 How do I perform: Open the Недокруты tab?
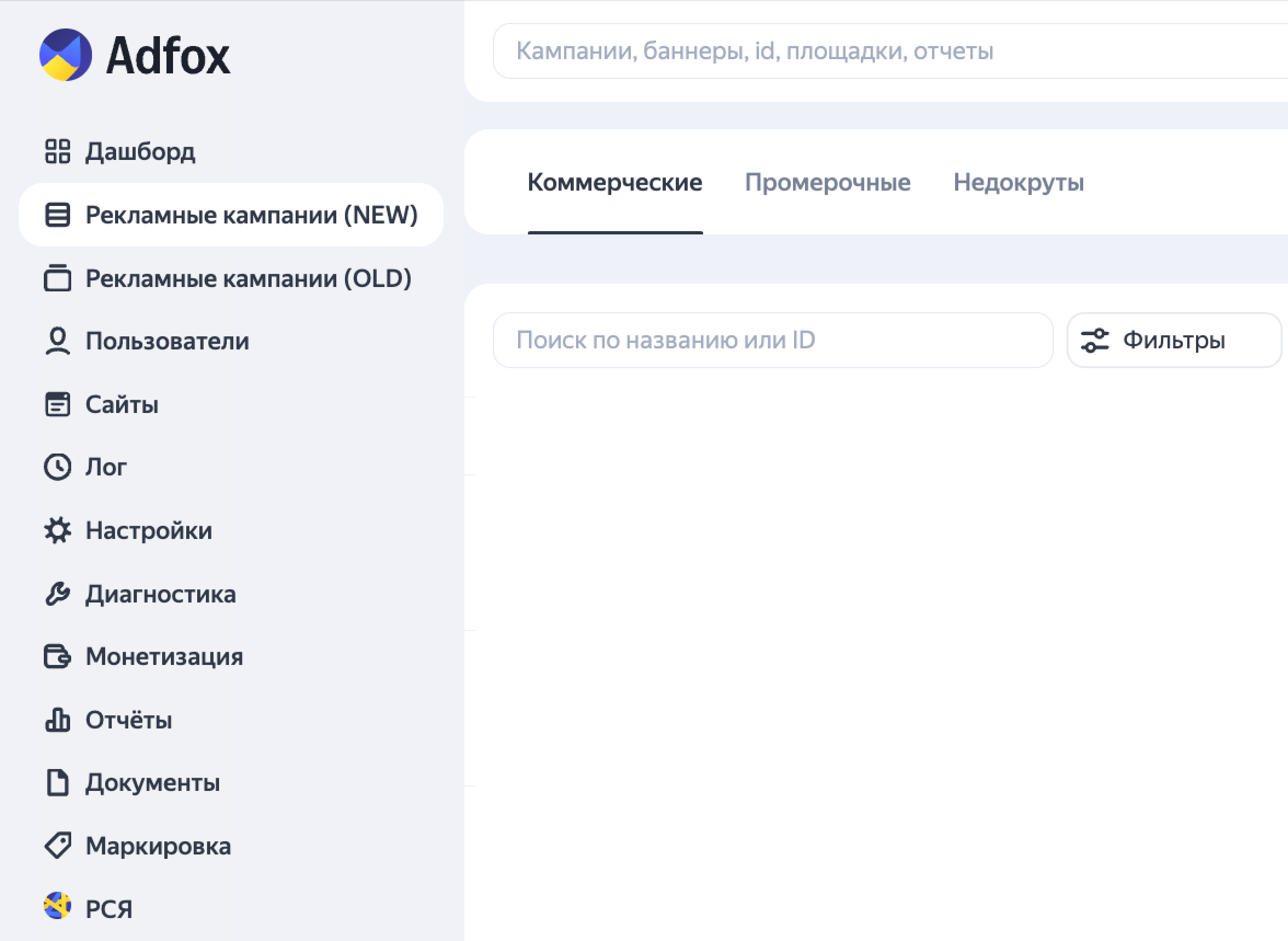click(x=1019, y=182)
